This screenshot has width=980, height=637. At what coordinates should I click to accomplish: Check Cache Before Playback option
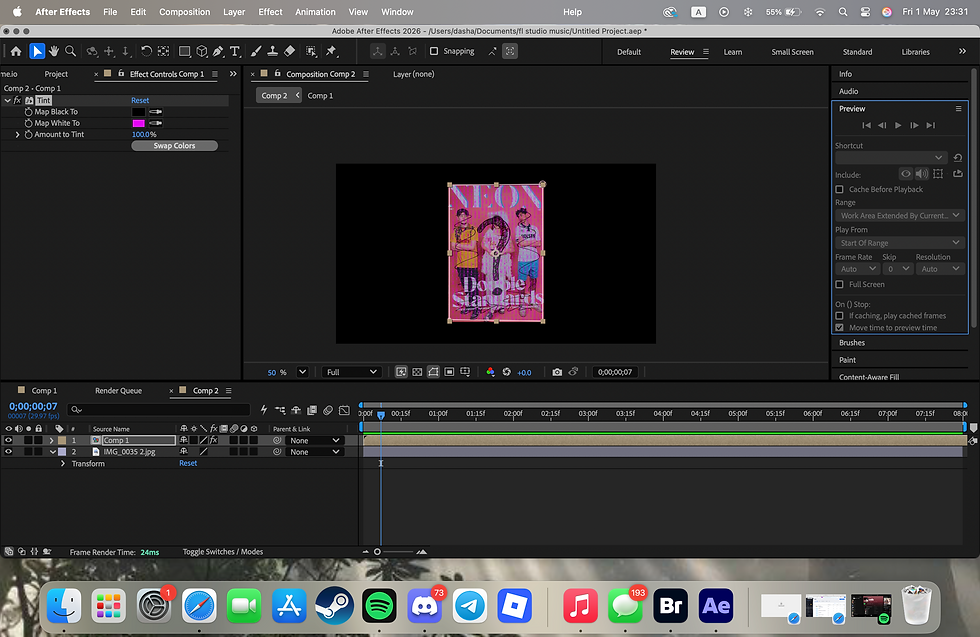[x=839, y=189]
